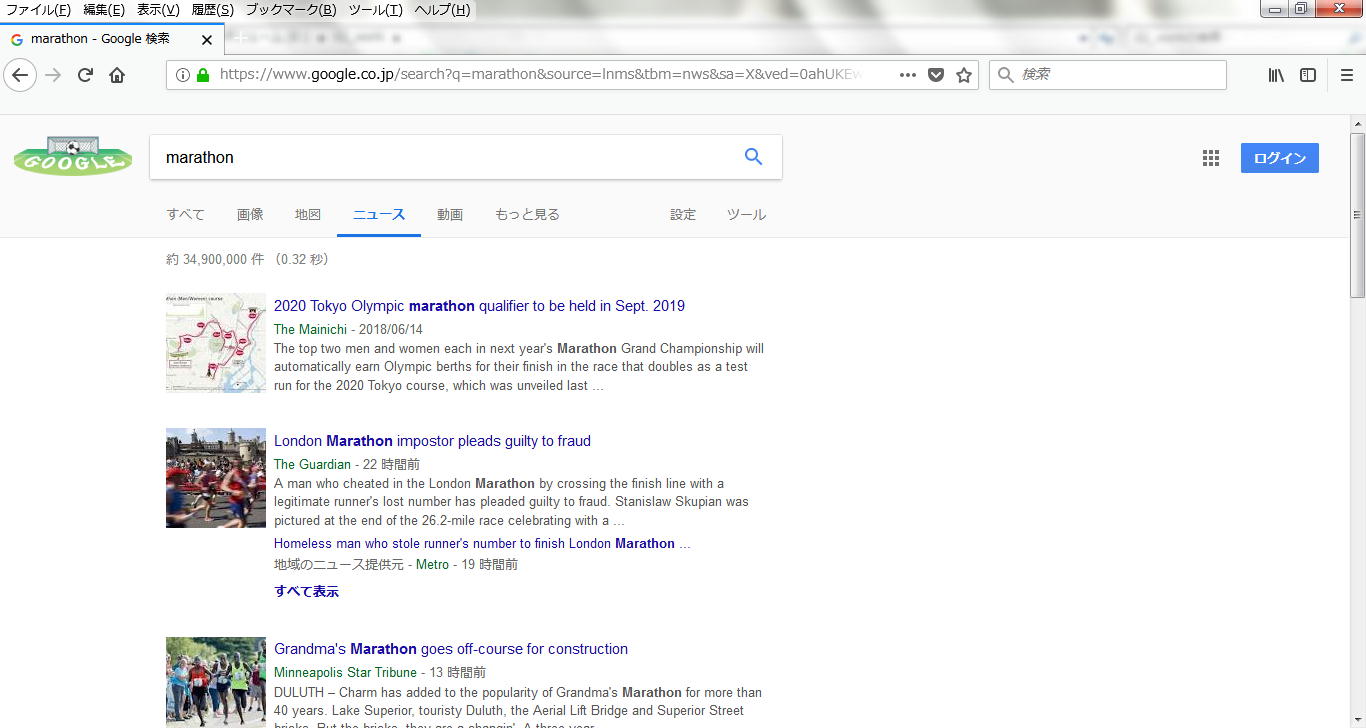Switch to the 地図 results tab
Viewport: 1366px width, 728px height.
[308, 214]
